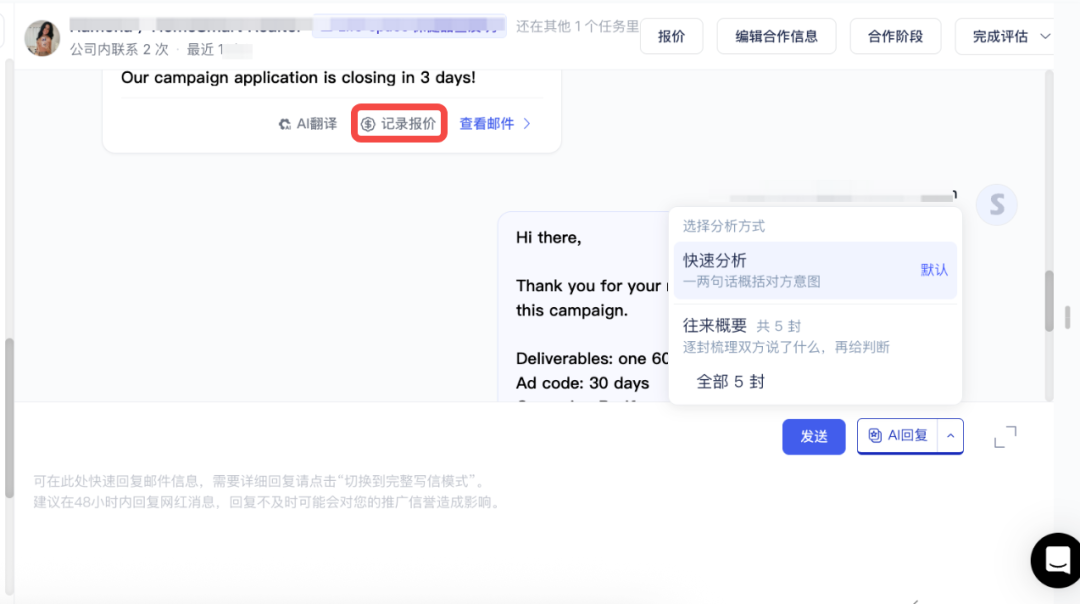Click the left panel scrollbar
Viewport: 1080px width, 604px height.
coord(9,417)
